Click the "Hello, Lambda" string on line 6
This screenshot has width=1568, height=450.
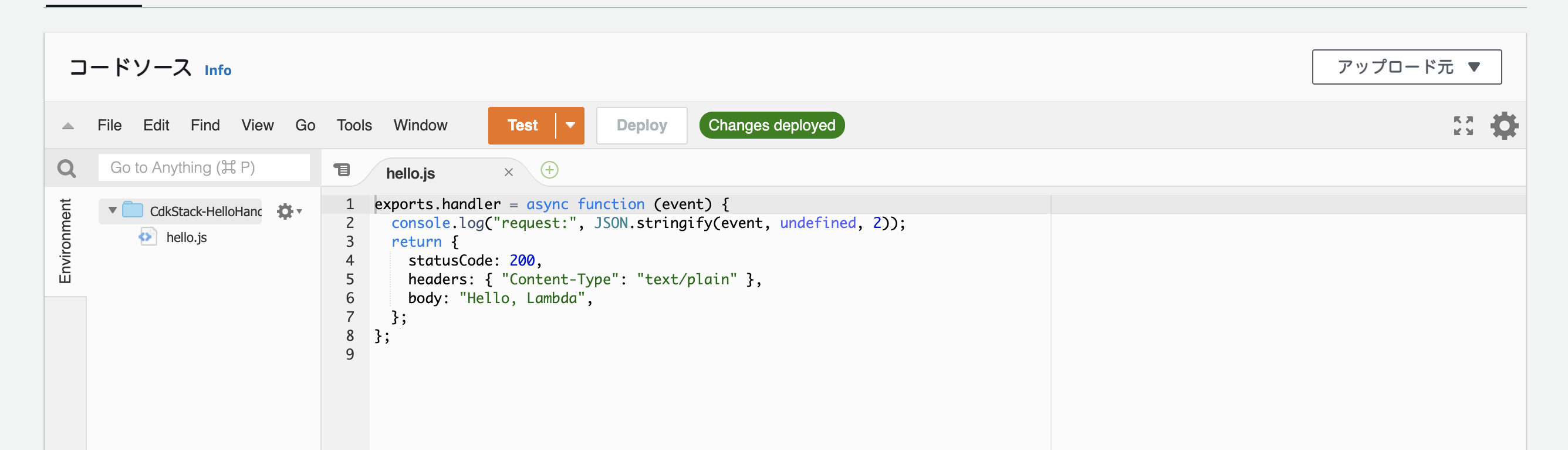tap(522, 298)
